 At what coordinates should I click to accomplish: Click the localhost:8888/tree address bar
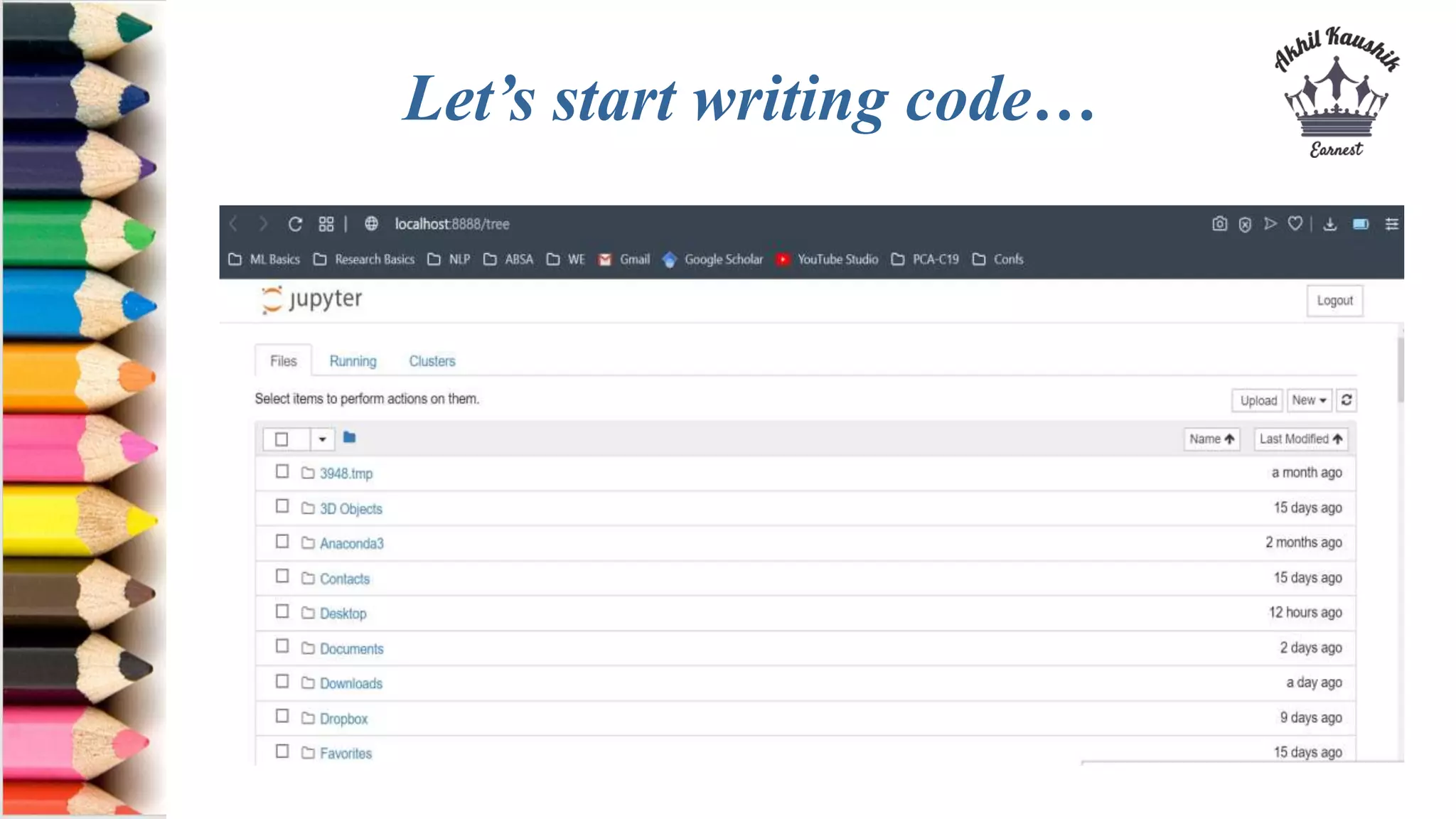tap(452, 224)
